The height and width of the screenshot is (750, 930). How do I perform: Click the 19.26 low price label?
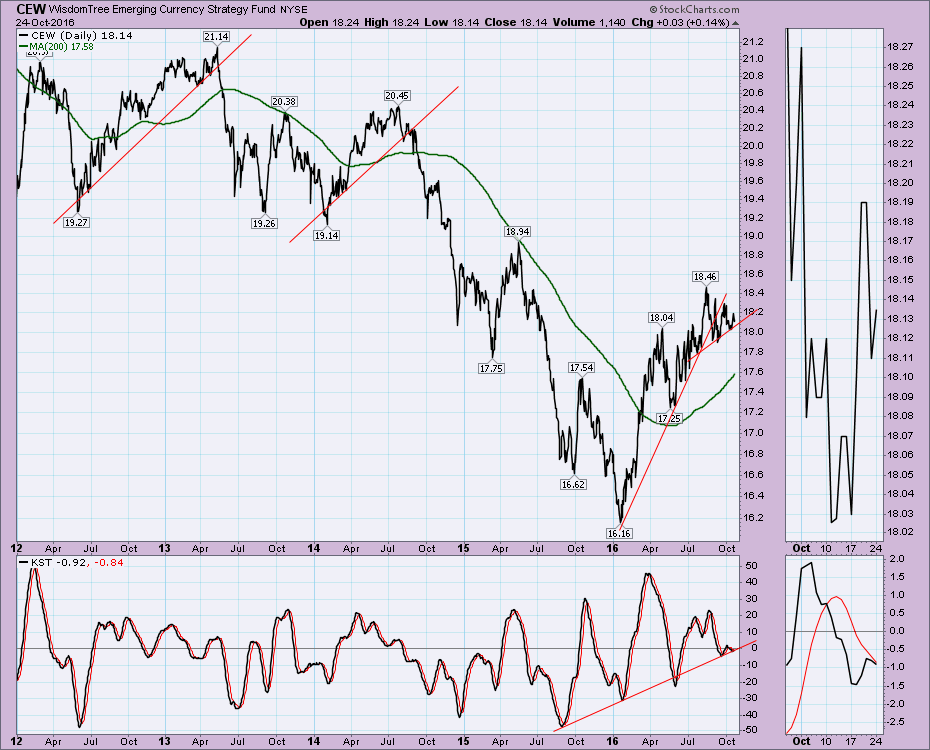tap(264, 224)
